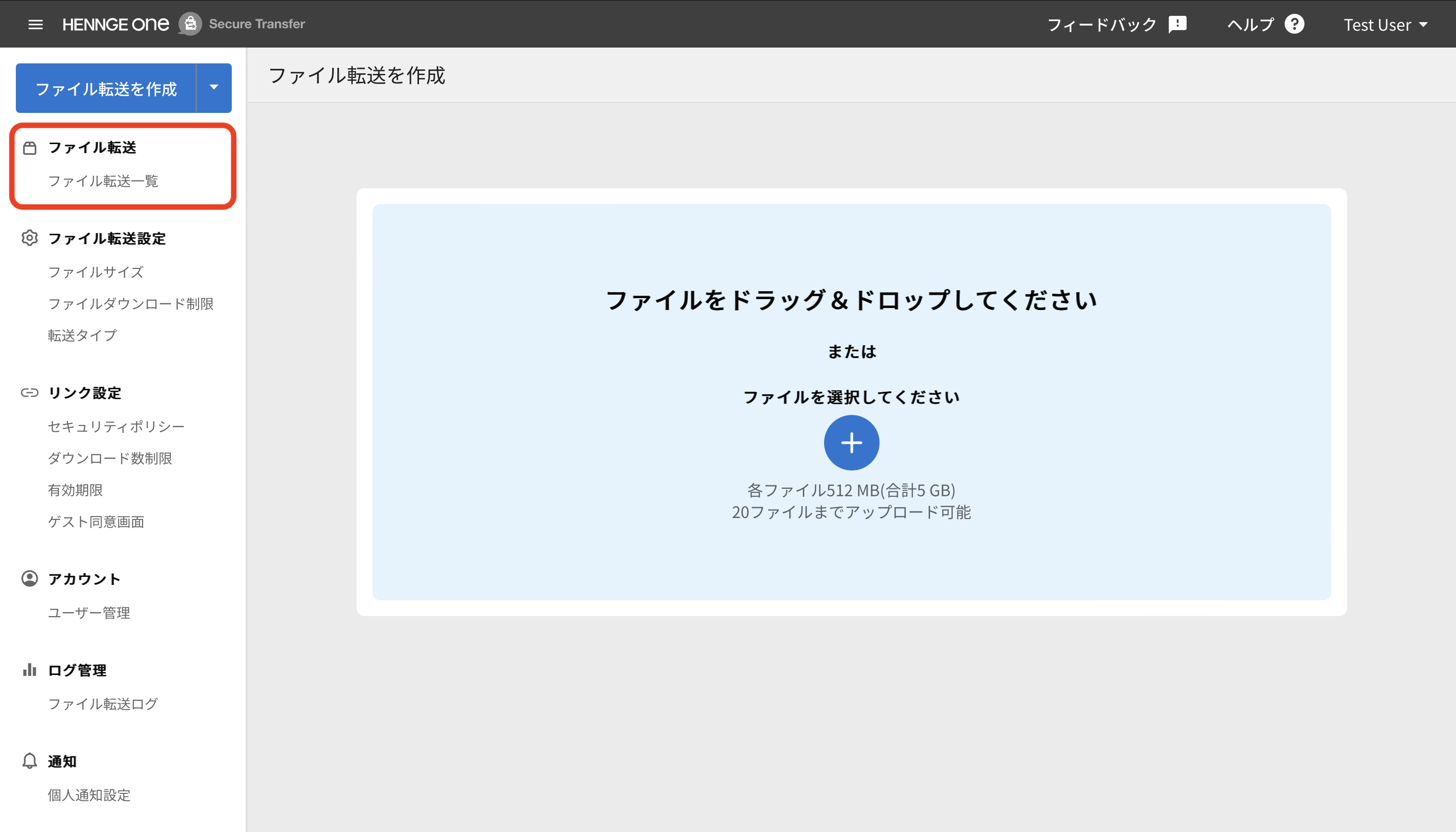Viewport: 1456px width, 832px height.
Task: Click the blue plus button to select files
Action: [851, 443]
